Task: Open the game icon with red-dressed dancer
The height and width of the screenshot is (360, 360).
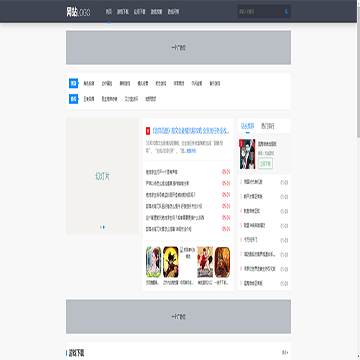Action: pos(205,262)
